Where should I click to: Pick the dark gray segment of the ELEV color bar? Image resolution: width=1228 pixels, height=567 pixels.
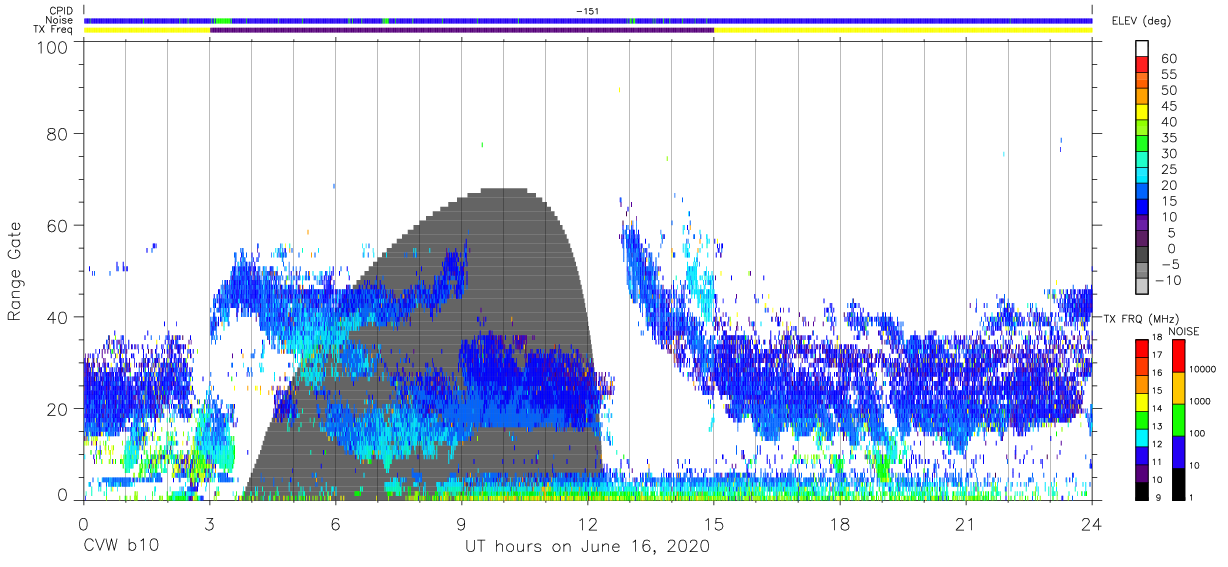click(x=1142, y=255)
